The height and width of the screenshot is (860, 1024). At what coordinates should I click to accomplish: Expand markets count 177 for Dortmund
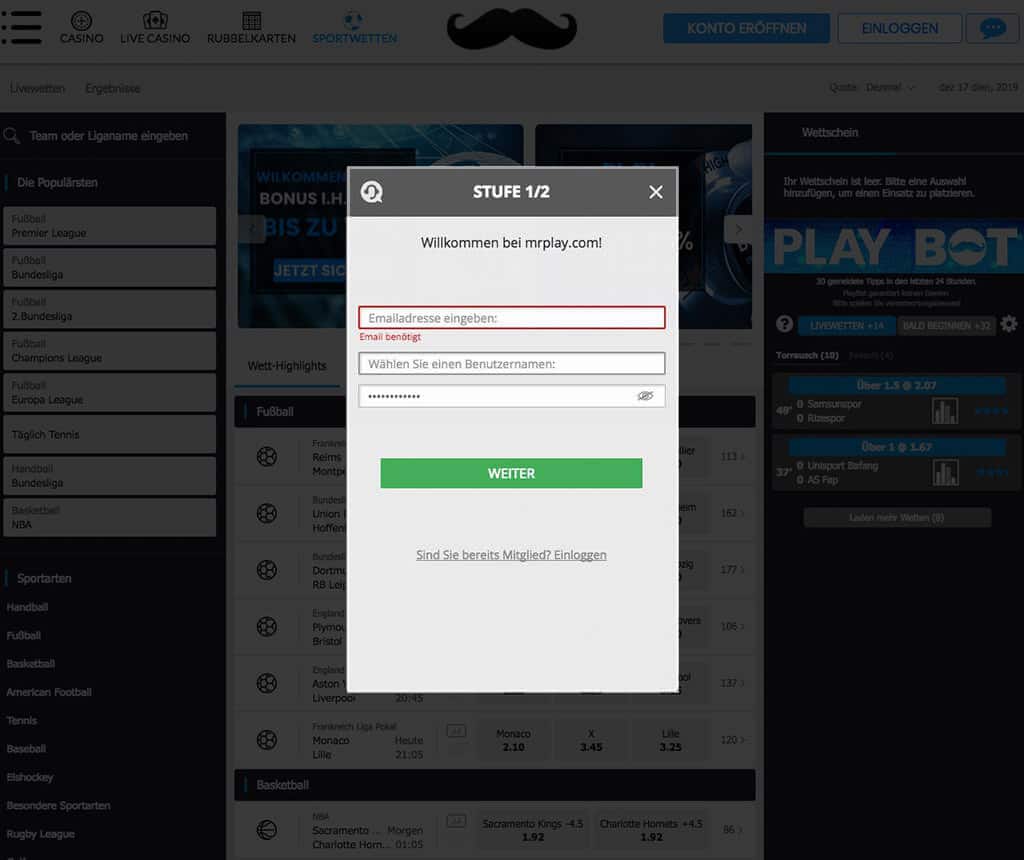coord(732,569)
